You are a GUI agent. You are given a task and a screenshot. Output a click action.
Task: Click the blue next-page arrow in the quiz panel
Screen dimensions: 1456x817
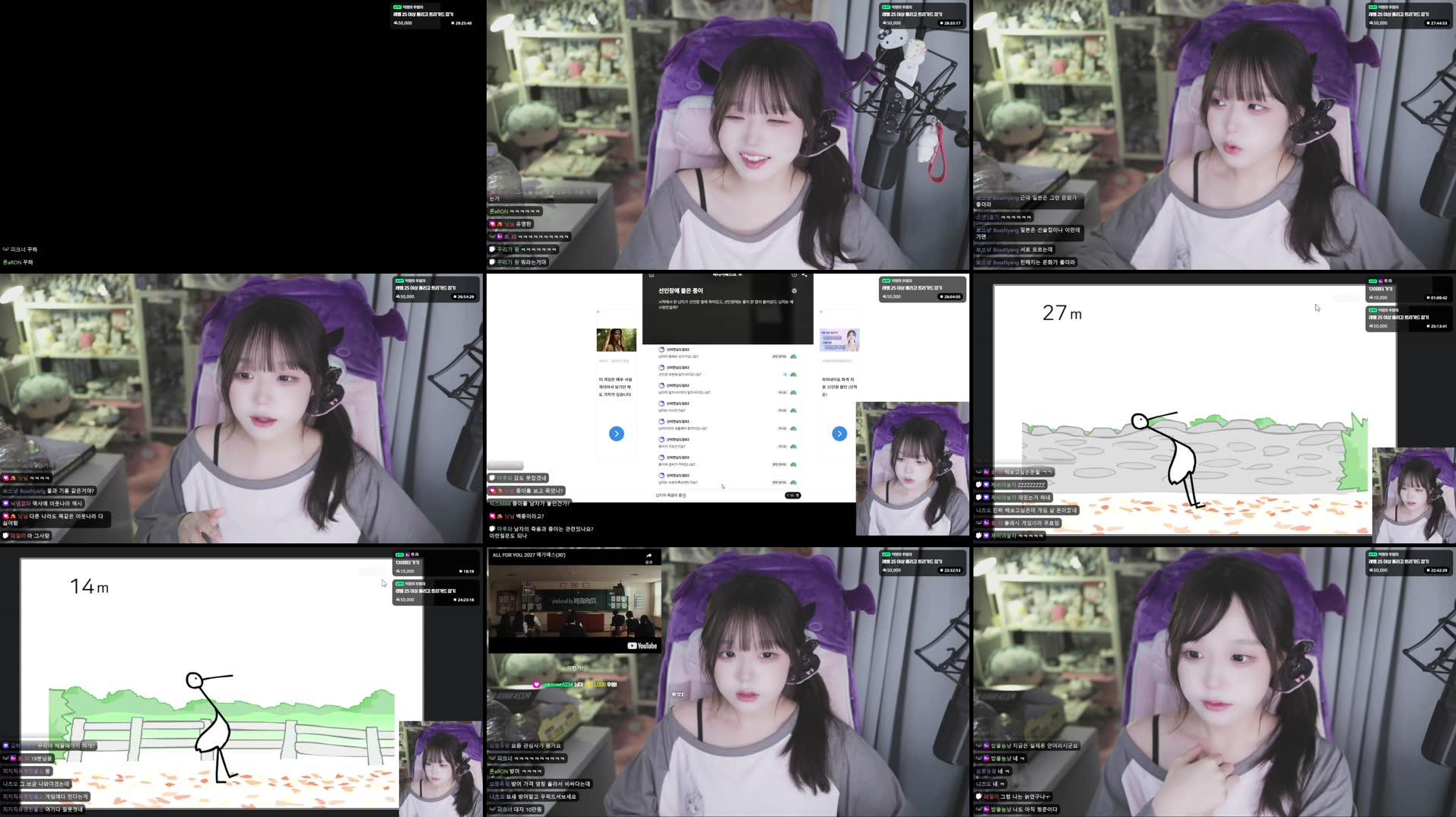tap(839, 434)
